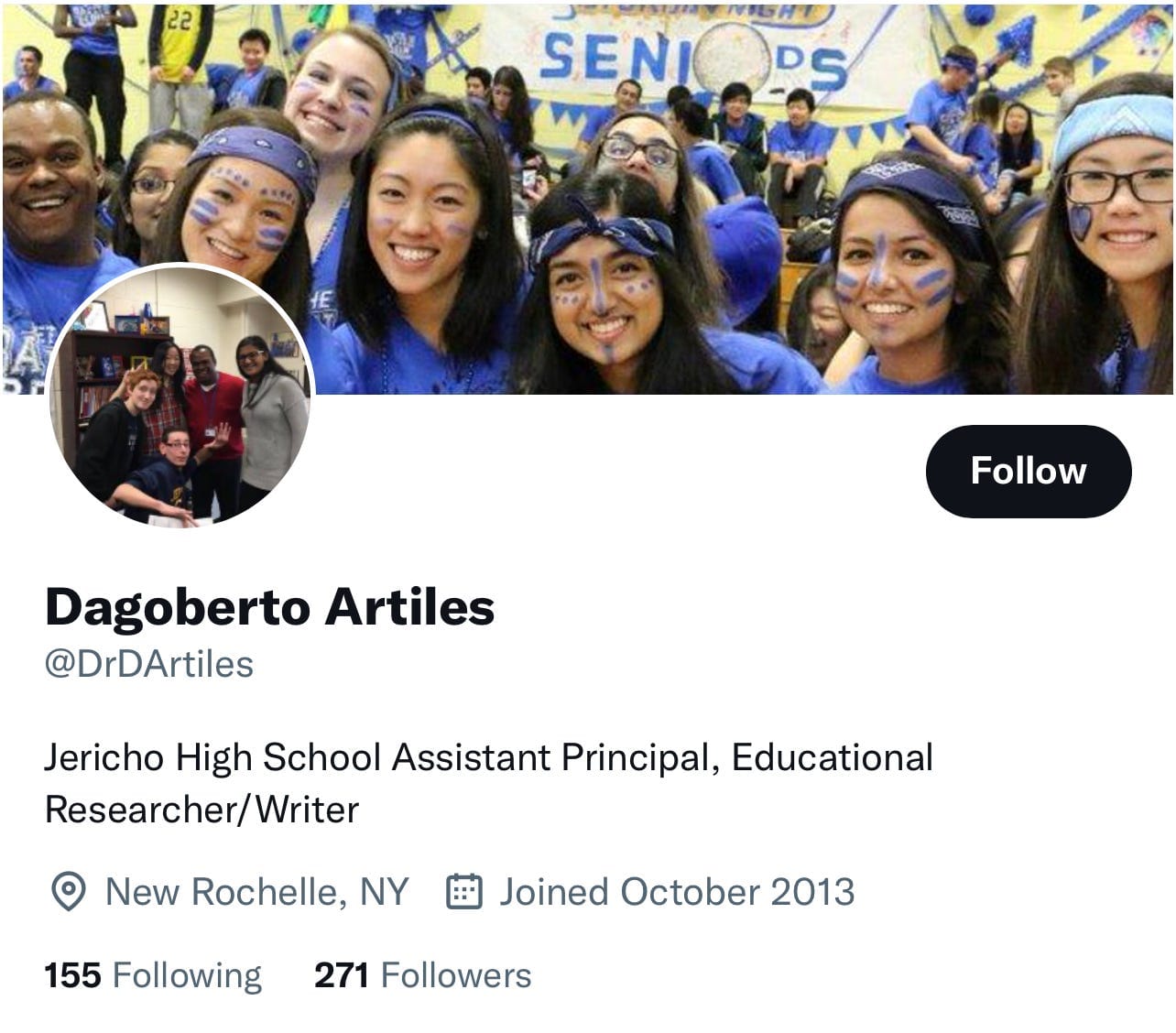The width and height of the screenshot is (1176, 1033).
Task: Click the Follow button
Action: pyautogui.click(x=1029, y=471)
